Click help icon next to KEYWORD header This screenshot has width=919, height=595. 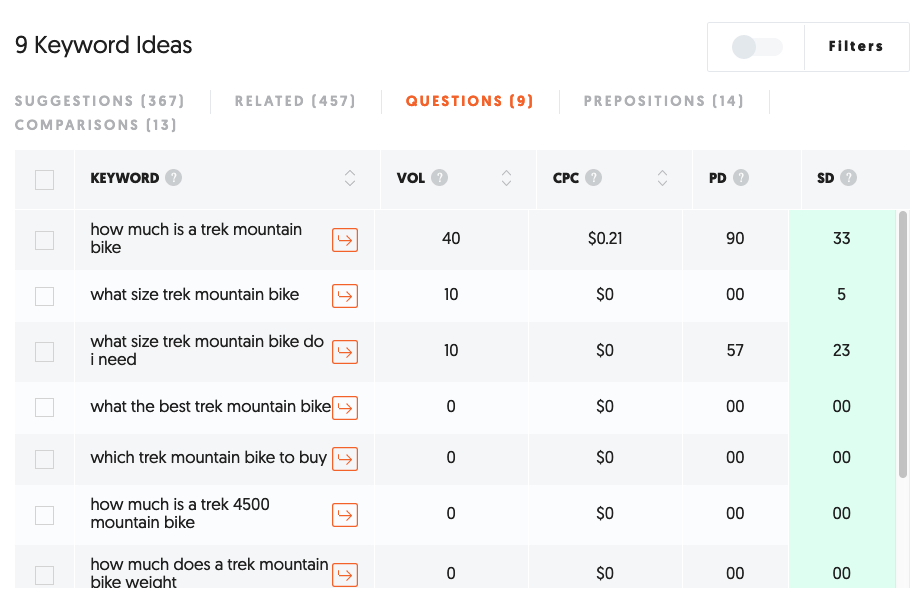point(173,178)
